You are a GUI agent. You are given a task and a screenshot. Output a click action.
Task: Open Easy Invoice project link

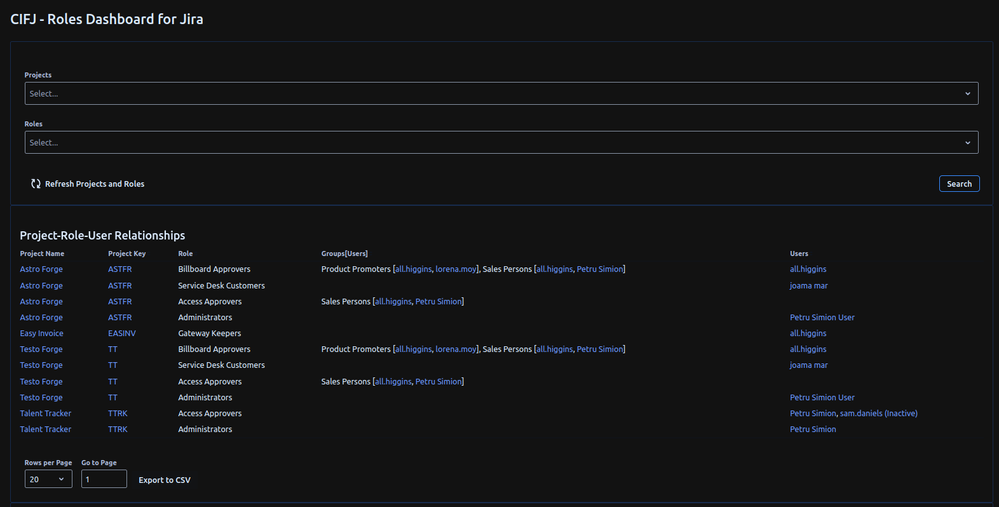coord(41,333)
